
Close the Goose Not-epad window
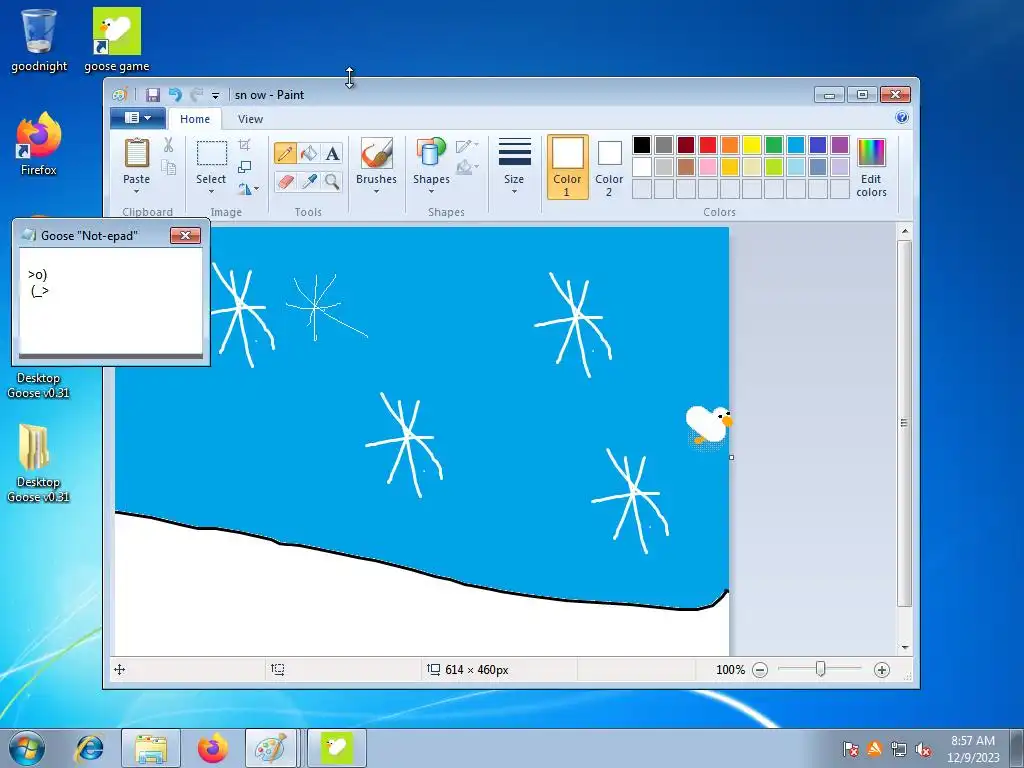click(185, 235)
